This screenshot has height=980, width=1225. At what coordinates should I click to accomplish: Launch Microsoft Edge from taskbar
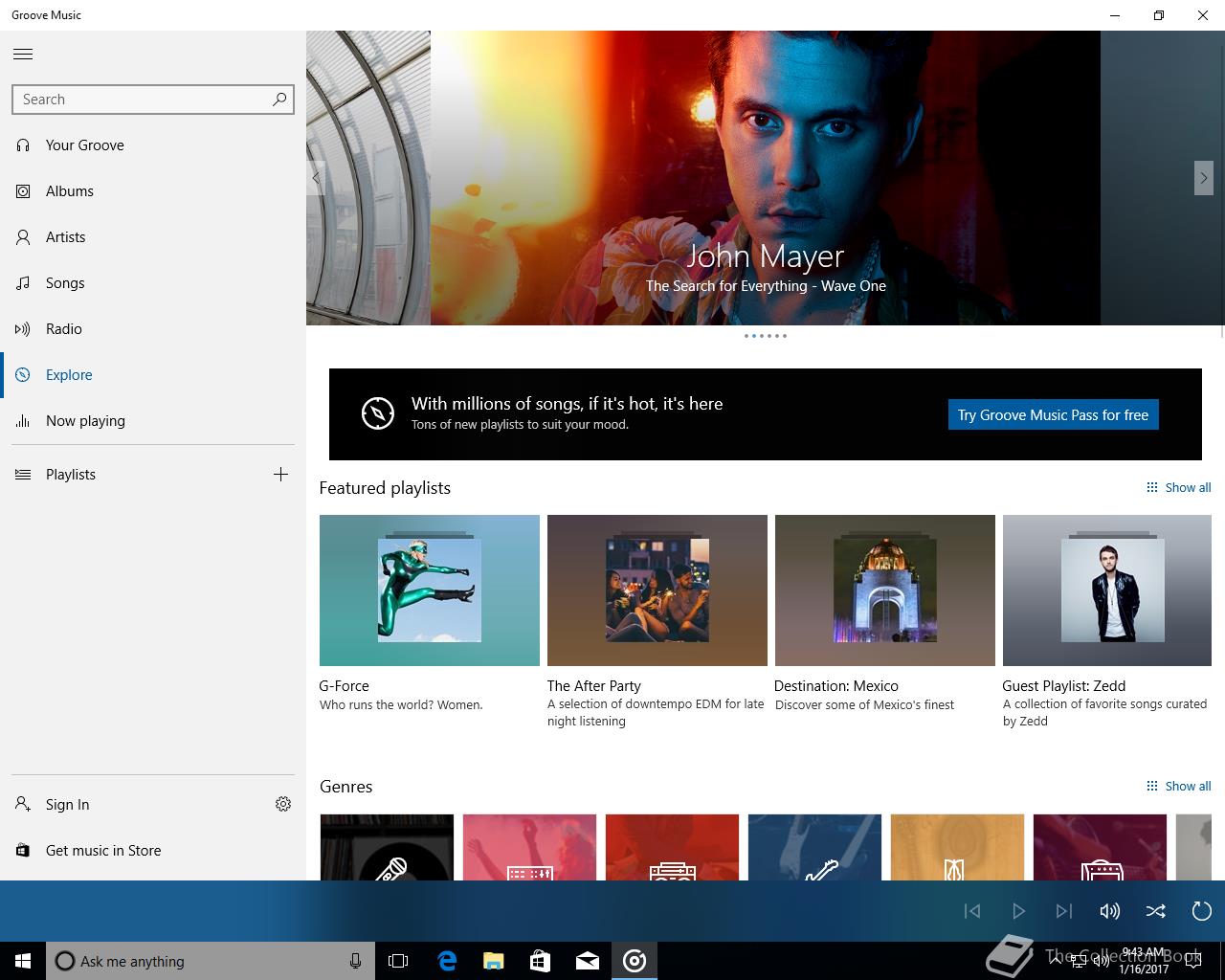[446, 961]
